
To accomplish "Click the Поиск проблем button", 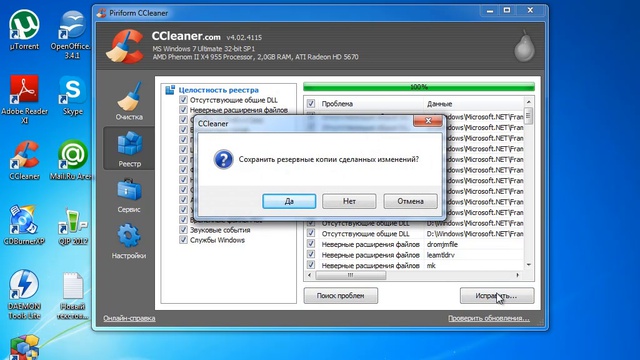I will tap(340, 296).
